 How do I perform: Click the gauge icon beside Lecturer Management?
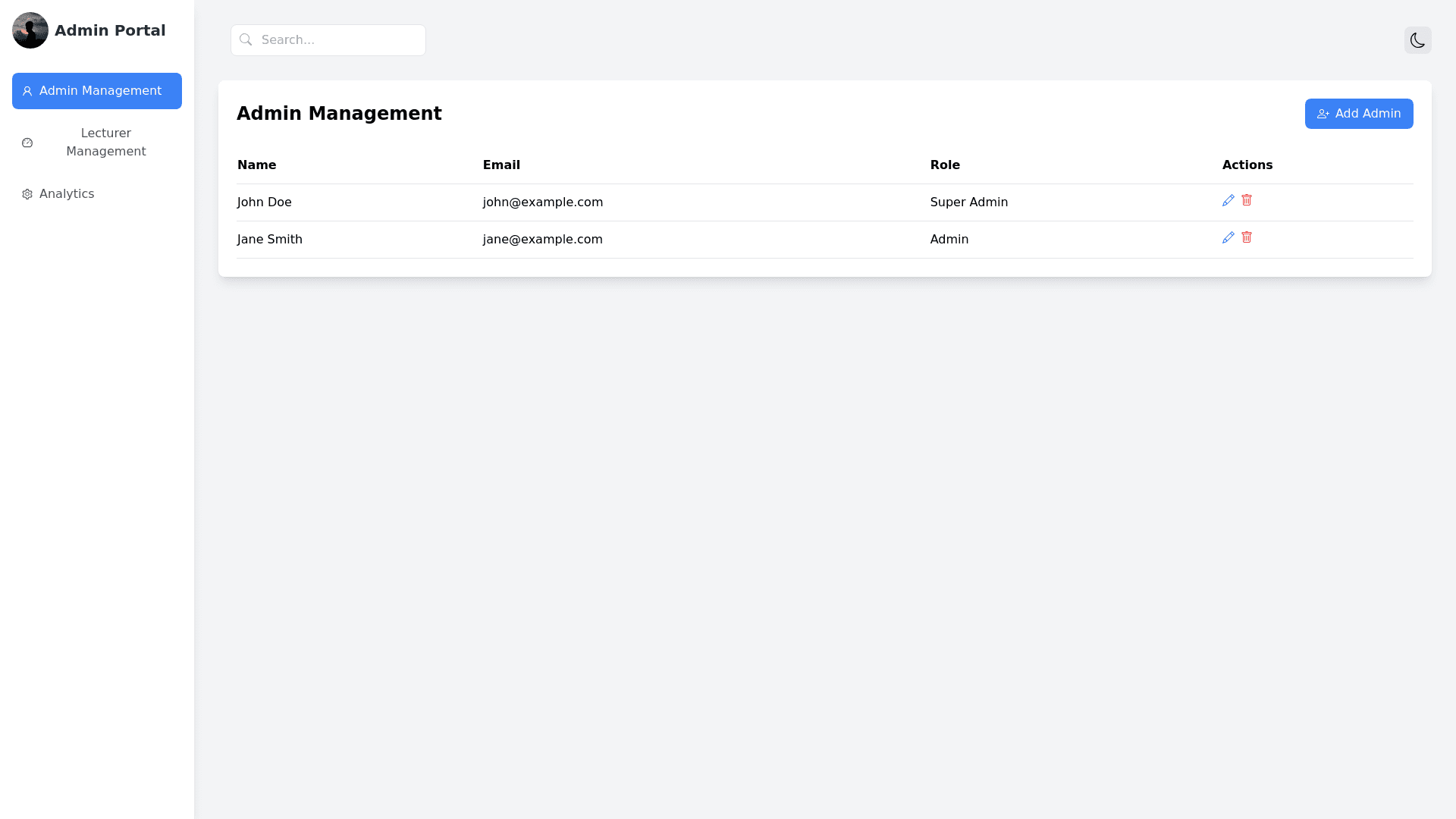(27, 143)
